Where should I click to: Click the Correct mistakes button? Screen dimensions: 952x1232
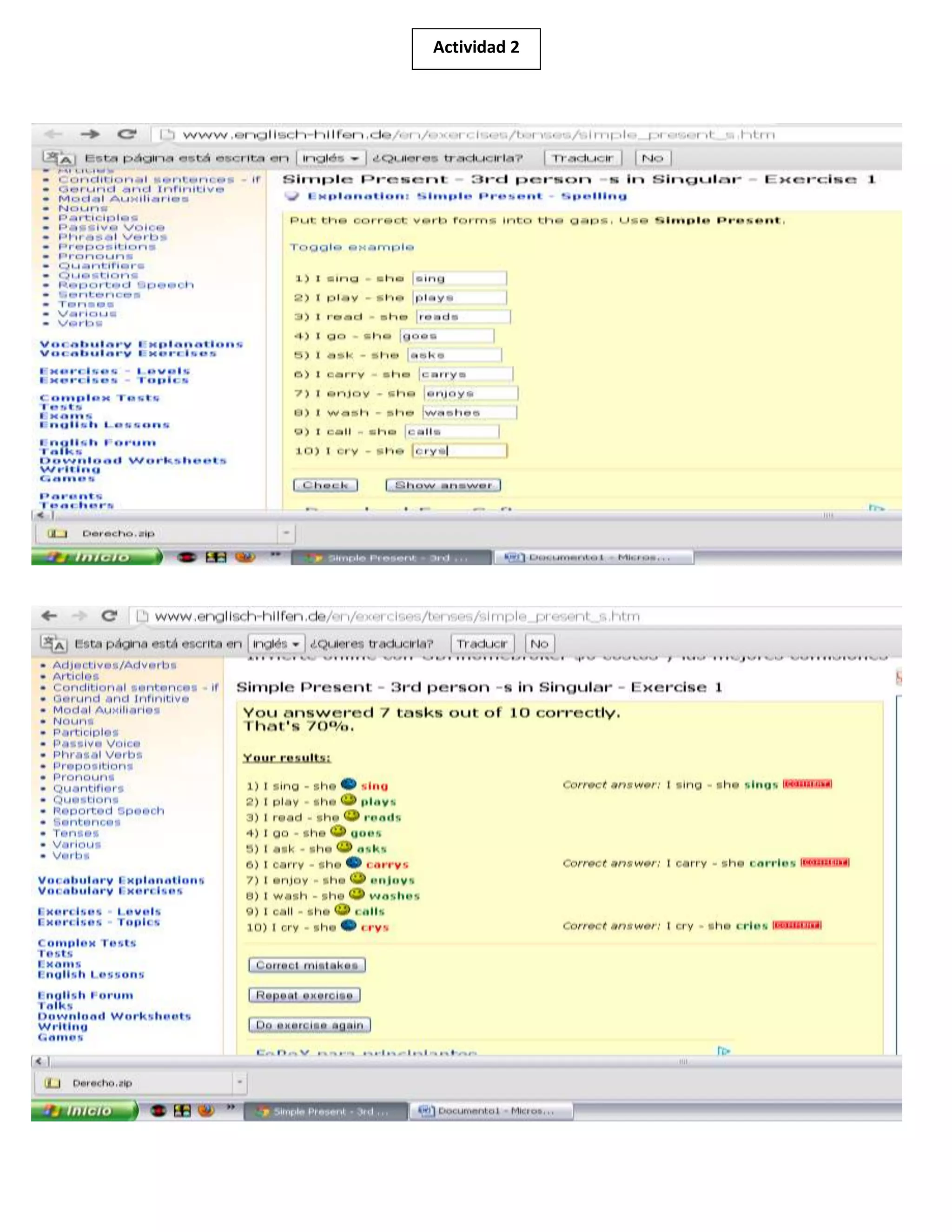coord(307,965)
